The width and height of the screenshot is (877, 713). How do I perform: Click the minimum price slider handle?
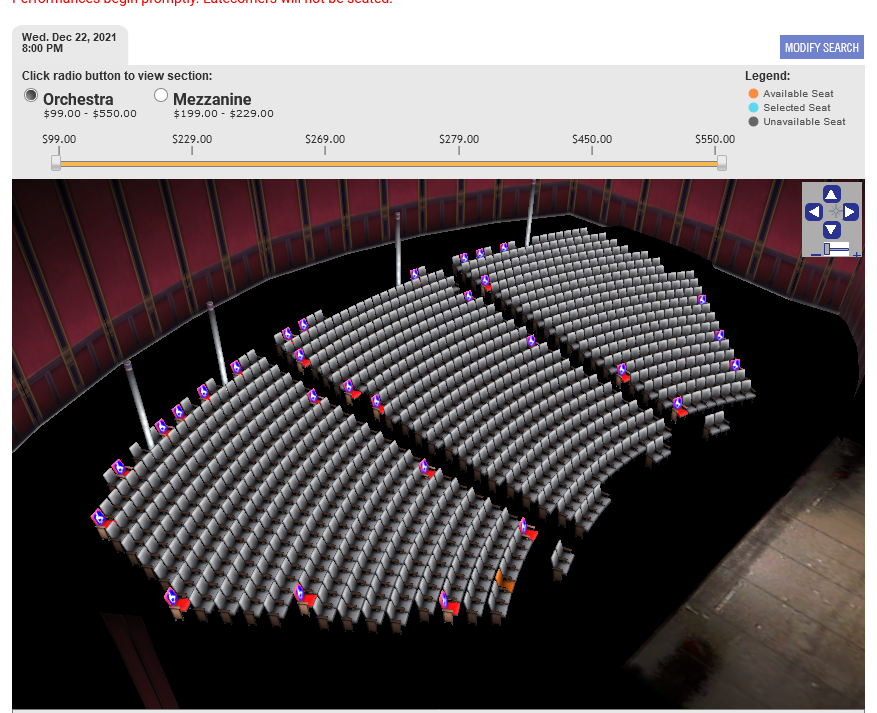click(x=56, y=162)
